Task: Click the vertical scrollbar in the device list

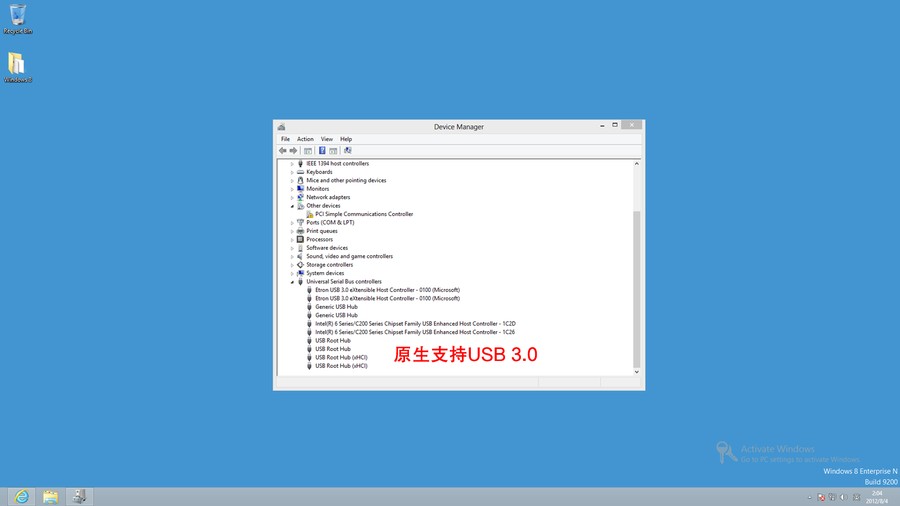Action: coord(637,290)
